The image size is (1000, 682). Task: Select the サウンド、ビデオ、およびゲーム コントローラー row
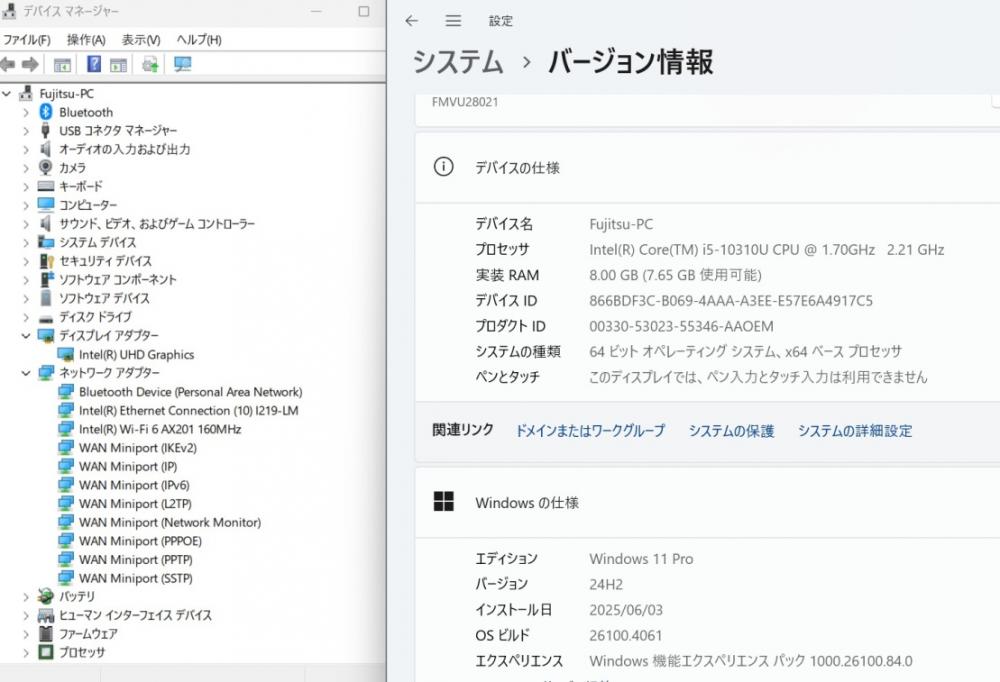click(156, 224)
